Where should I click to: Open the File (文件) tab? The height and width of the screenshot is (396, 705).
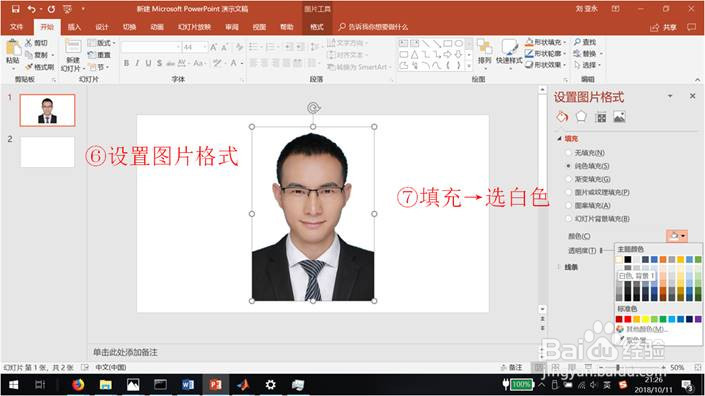[x=16, y=27]
